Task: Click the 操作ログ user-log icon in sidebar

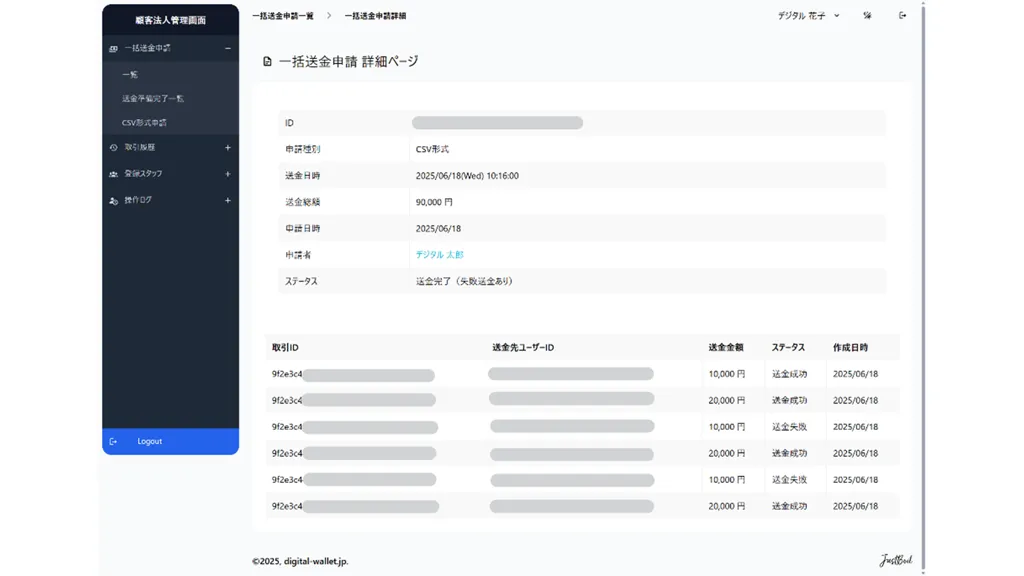Action: point(114,200)
